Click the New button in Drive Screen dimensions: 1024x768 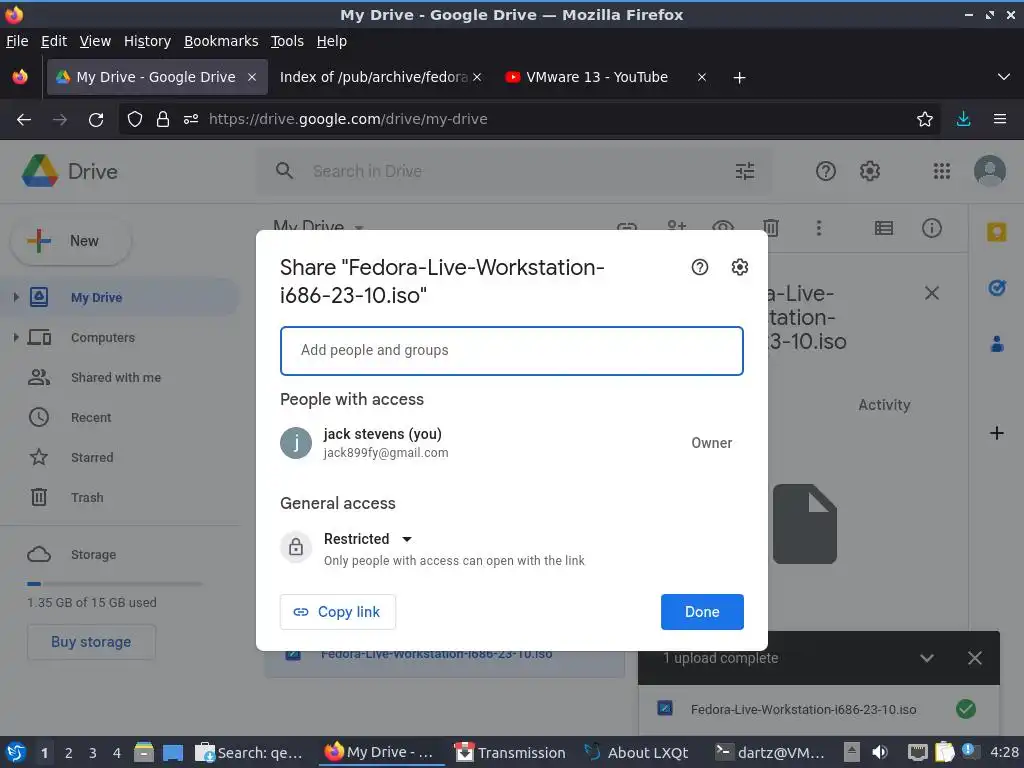[x=71, y=241]
